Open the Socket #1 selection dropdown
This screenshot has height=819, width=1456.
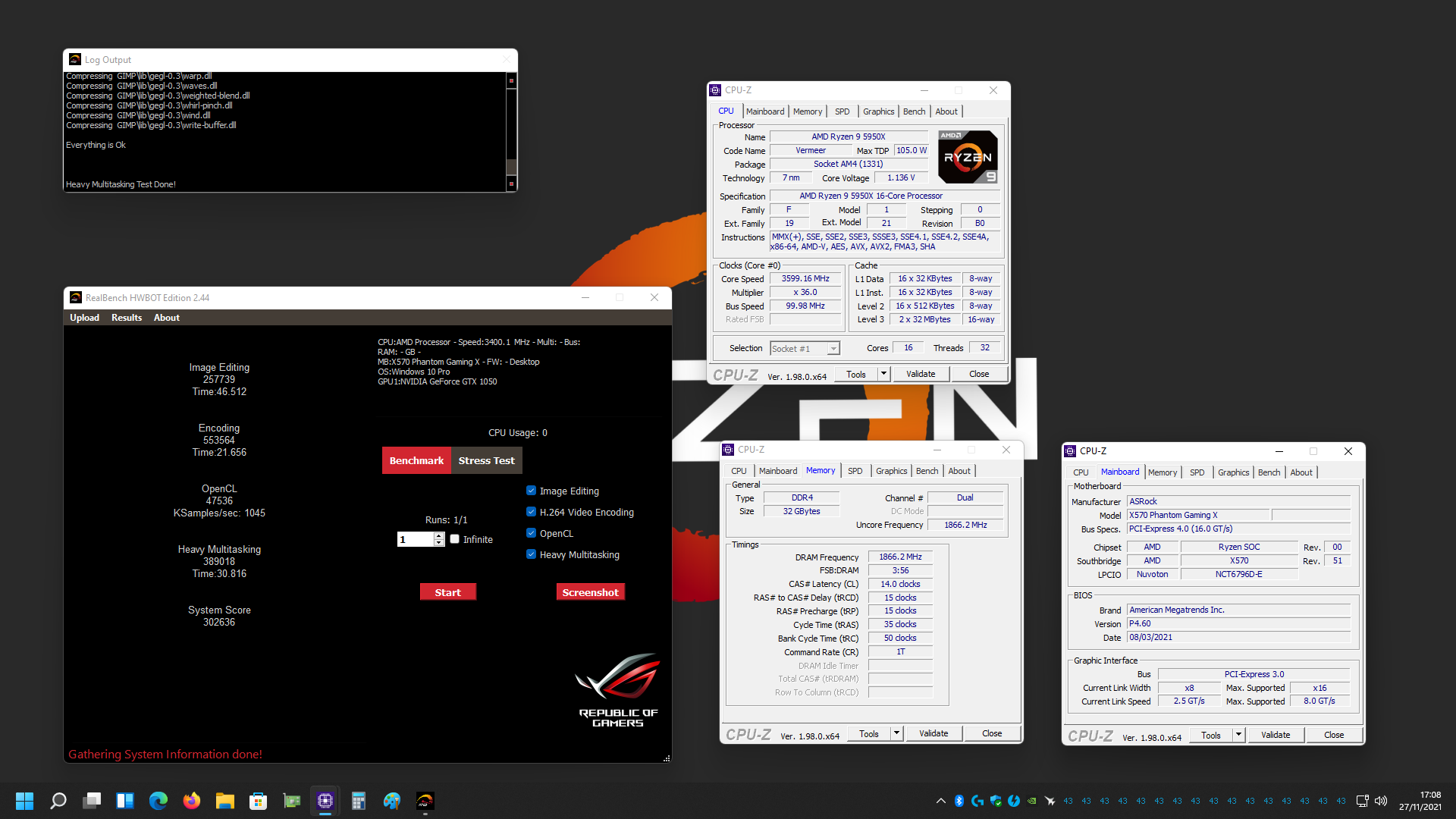[833, 349]
